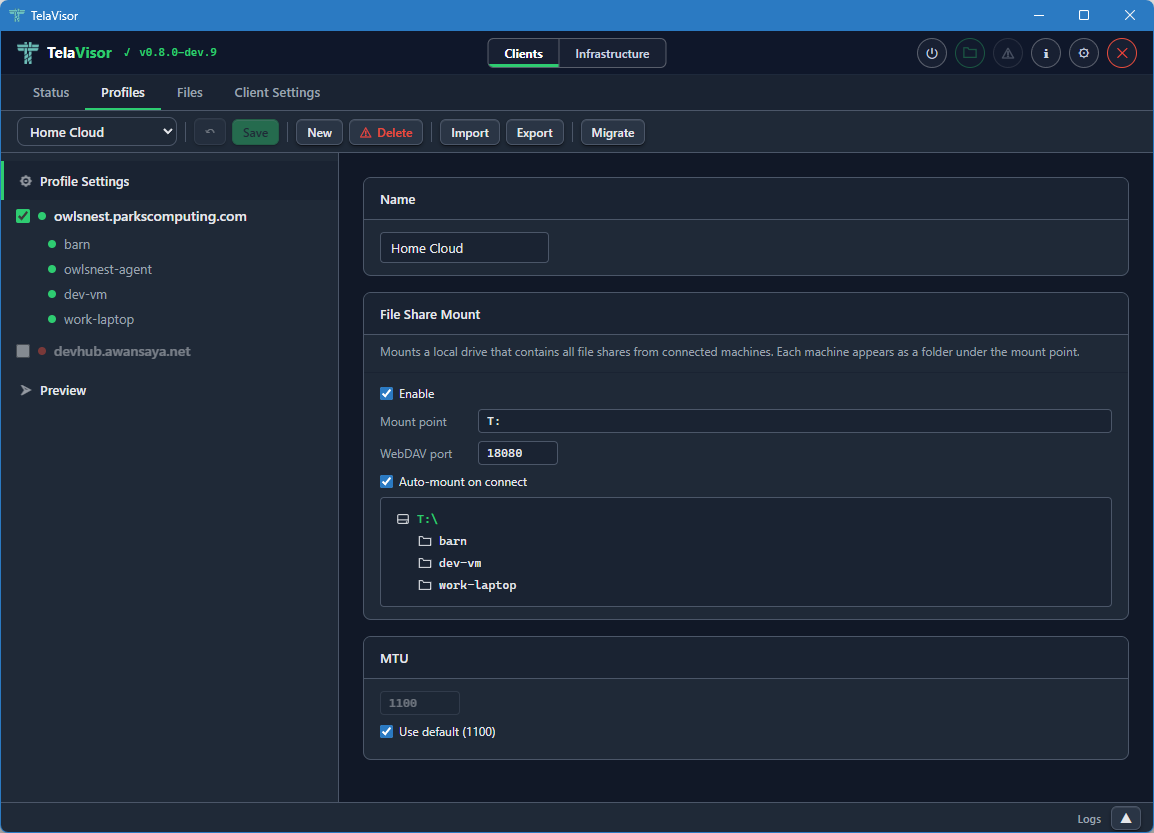Open the settings gear icon
1154x833 pixels.
(1083, 53)
